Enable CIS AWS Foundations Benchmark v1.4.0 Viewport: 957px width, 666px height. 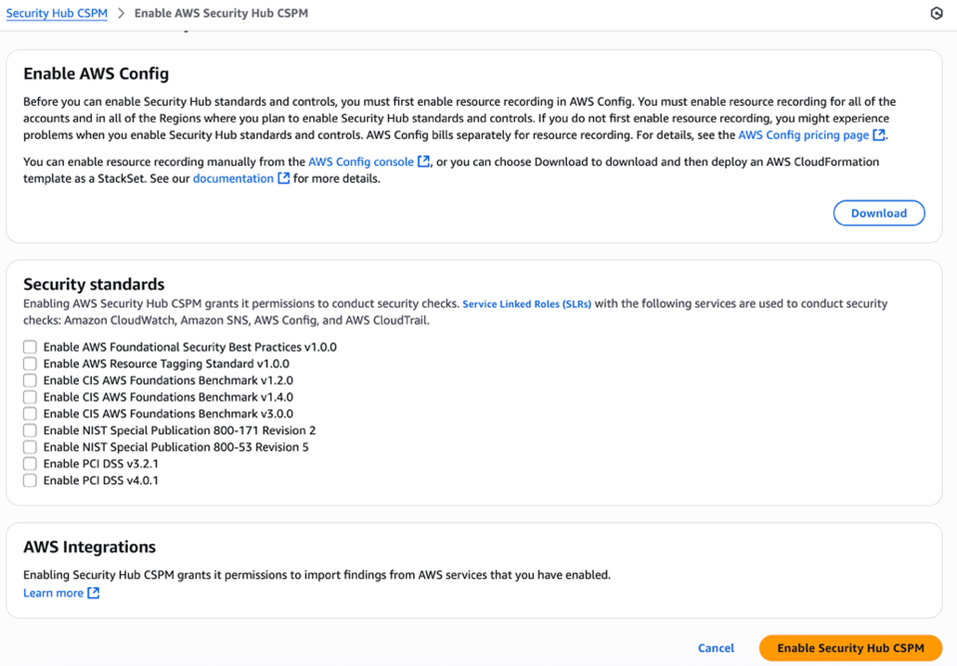pos(29,396)
